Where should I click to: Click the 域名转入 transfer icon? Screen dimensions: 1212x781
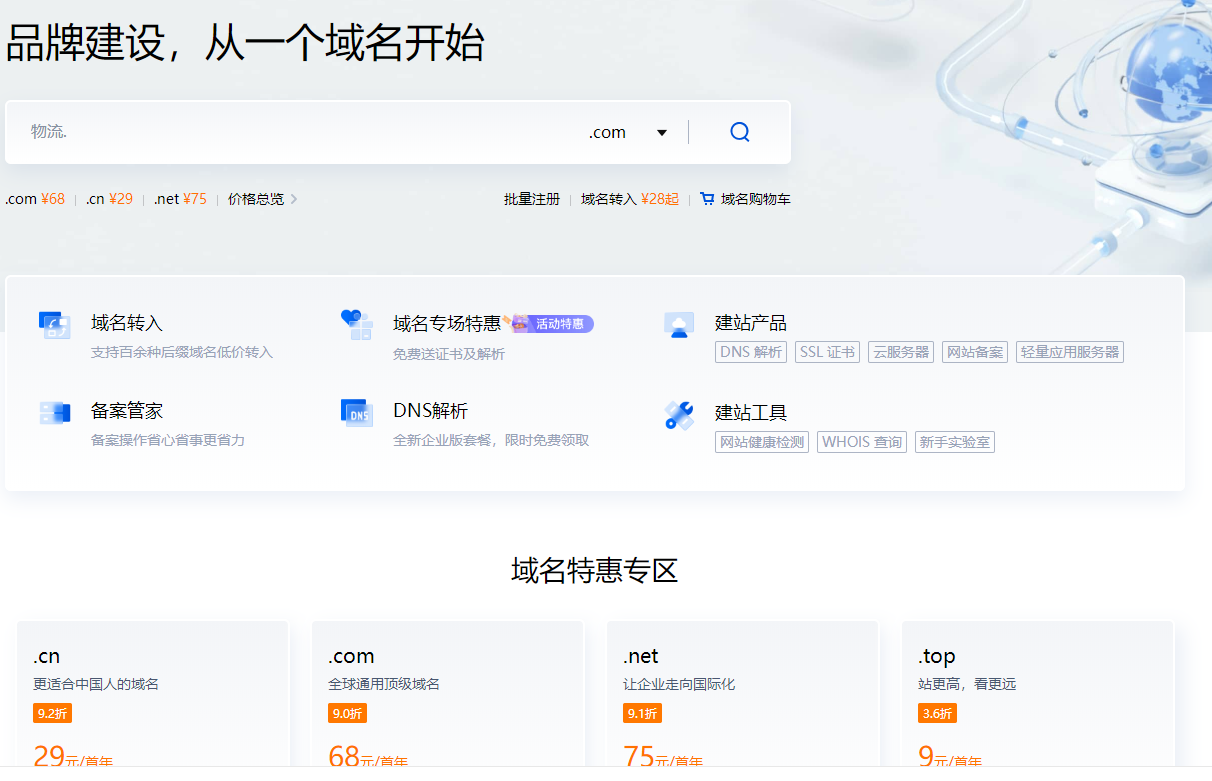click(x=55, y=325)
